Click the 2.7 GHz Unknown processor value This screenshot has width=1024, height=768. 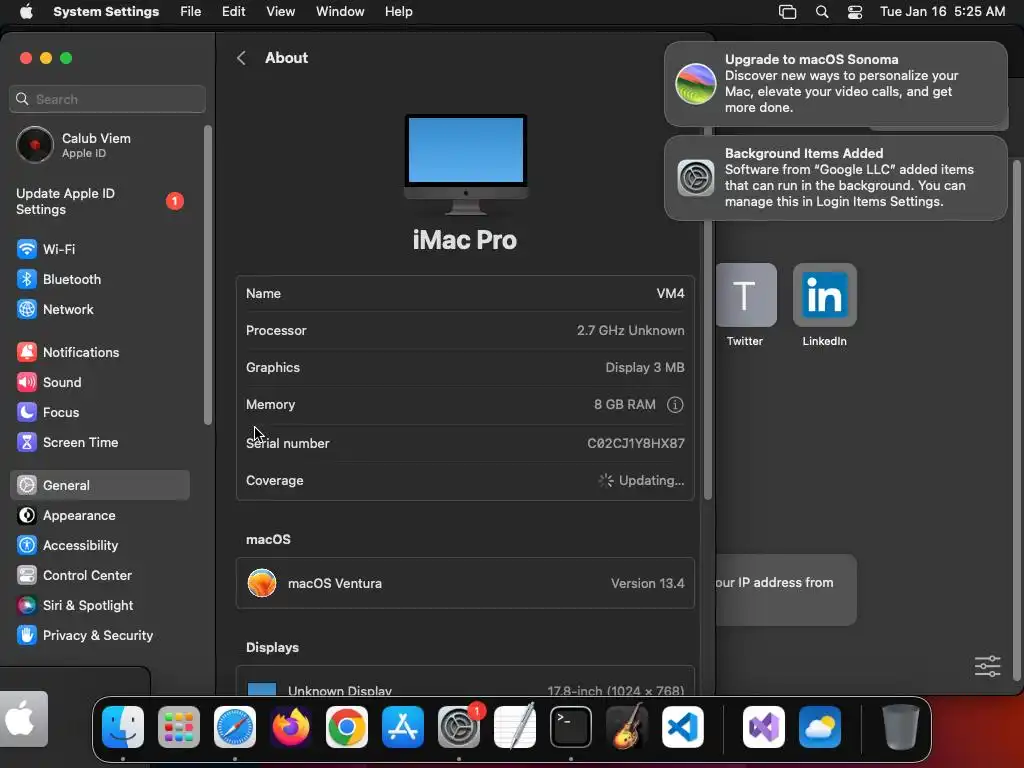pos(630,330)
